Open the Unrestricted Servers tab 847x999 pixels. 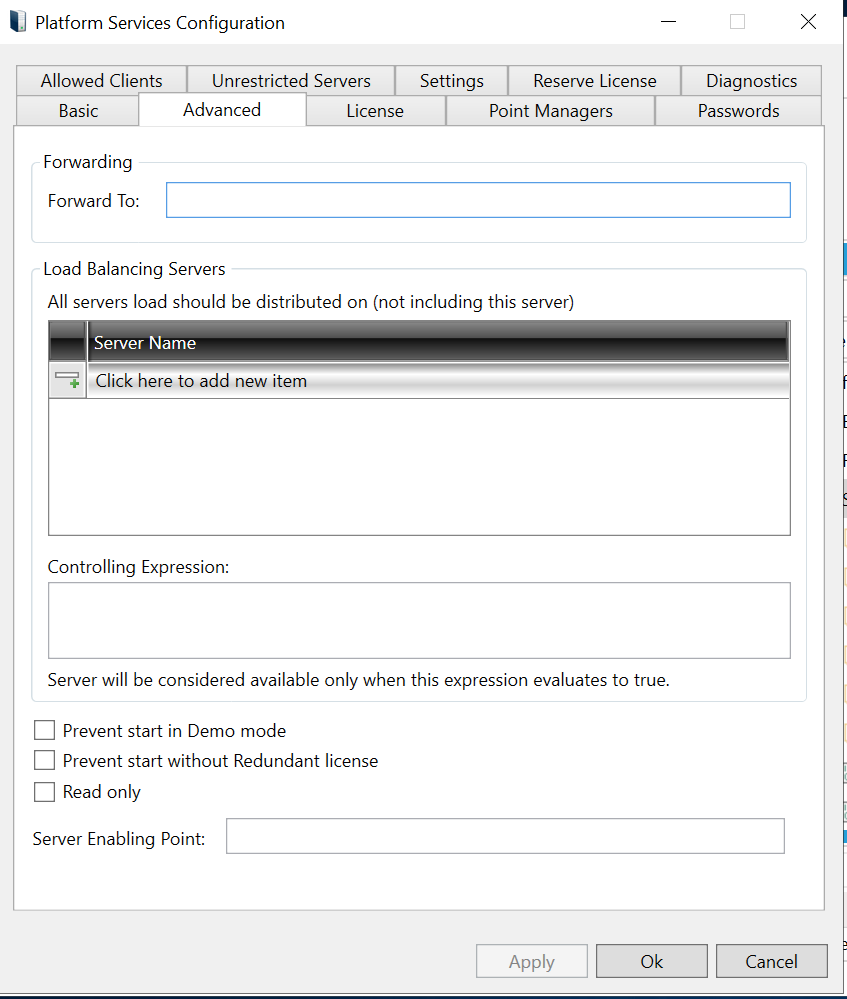[x=291, y=81]
